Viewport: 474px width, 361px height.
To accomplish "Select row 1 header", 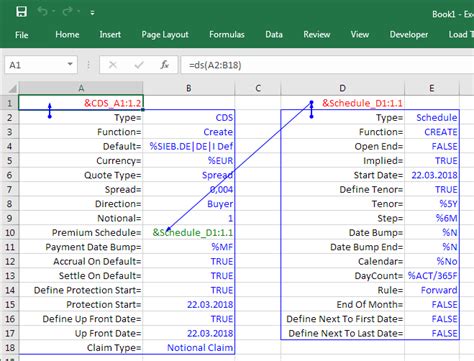I will click(x=9, y=103).
